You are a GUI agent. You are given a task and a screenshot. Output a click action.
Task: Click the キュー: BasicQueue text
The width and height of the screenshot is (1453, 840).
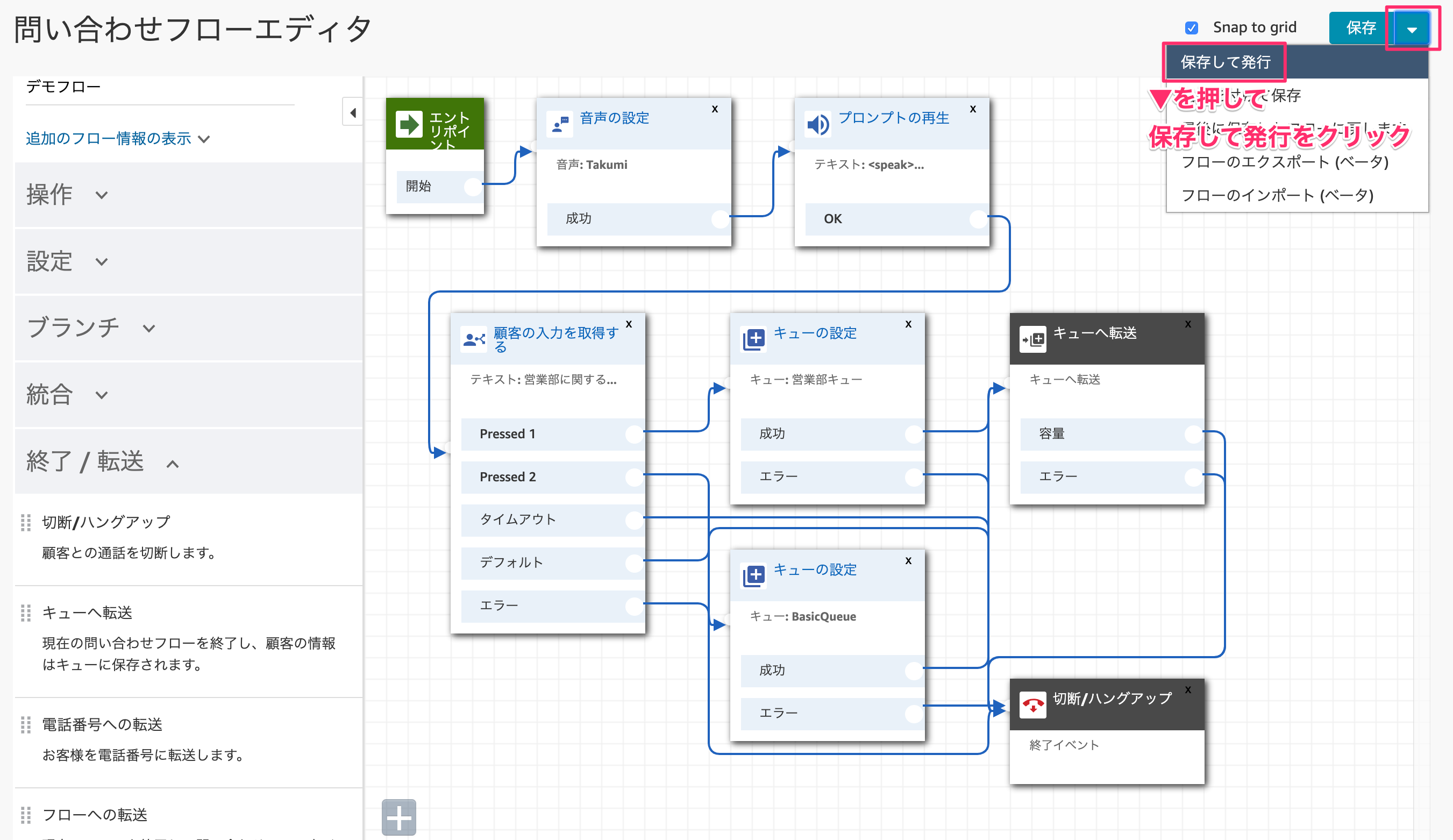click(803, 616)
